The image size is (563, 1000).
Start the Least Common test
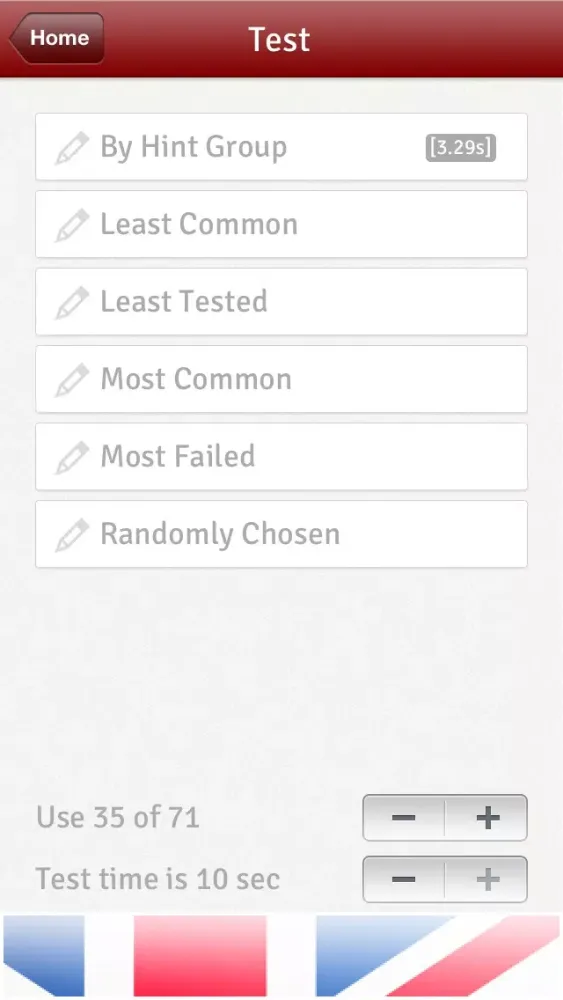(281, 224)
